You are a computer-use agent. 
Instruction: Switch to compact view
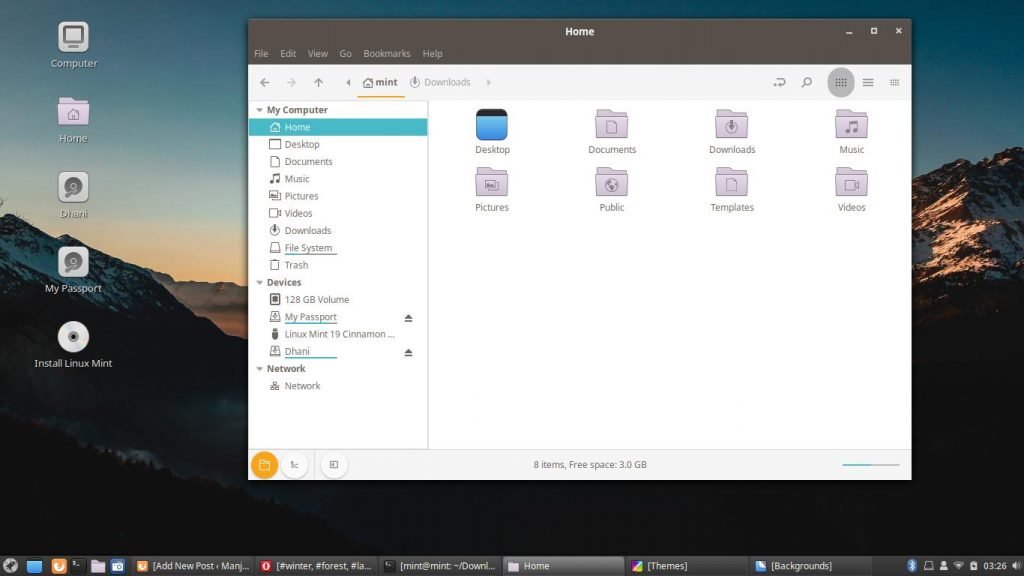click(x=894, y=82)
